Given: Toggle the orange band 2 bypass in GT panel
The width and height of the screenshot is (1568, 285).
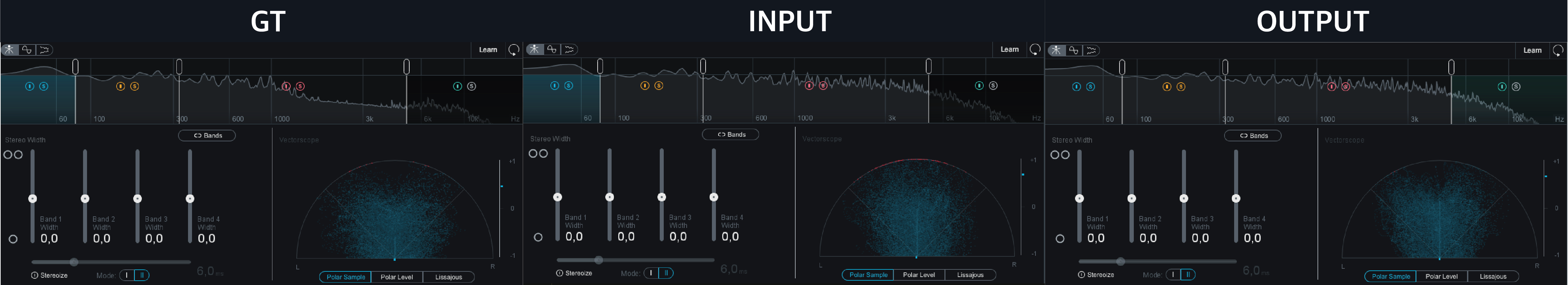Looking at the screenshot, I should coord(121,86).
